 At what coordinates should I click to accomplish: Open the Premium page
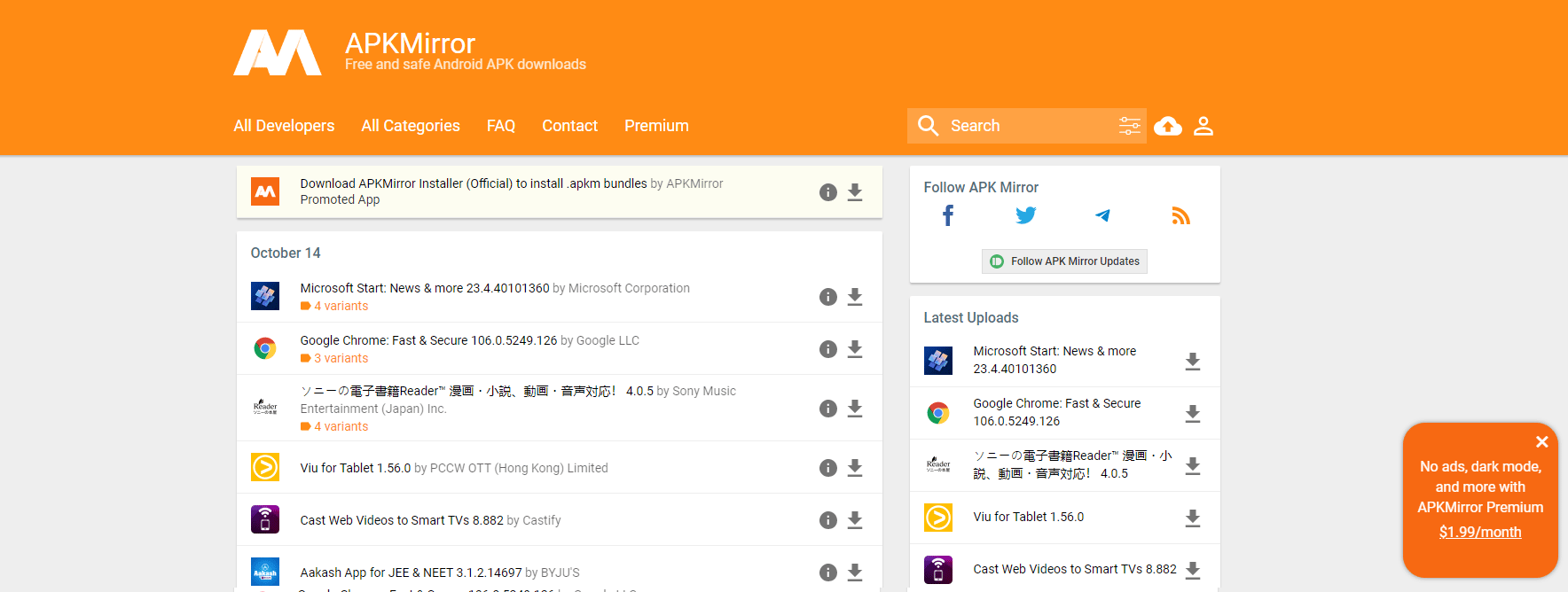pos(656,126)
